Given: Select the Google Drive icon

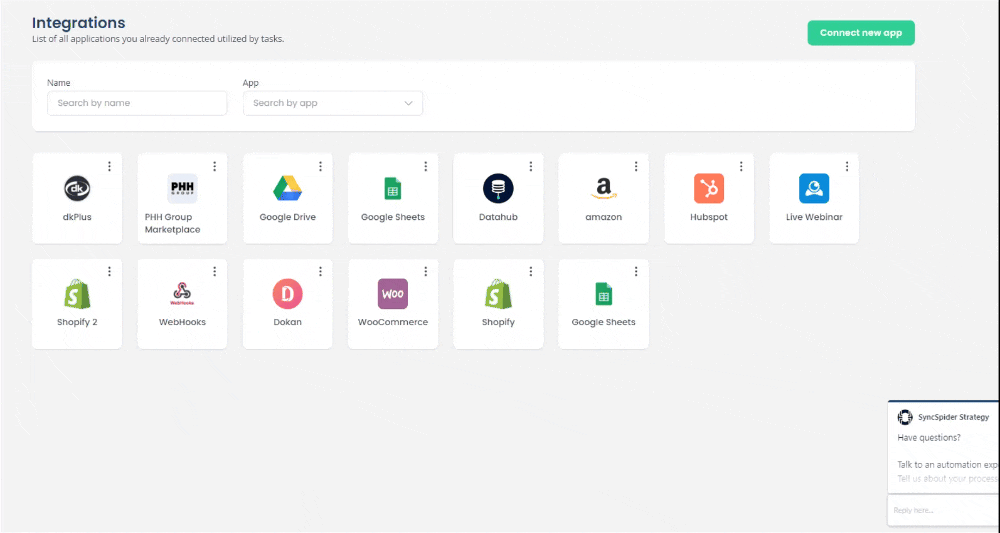Looking at the screenshot, I should 288,188.
